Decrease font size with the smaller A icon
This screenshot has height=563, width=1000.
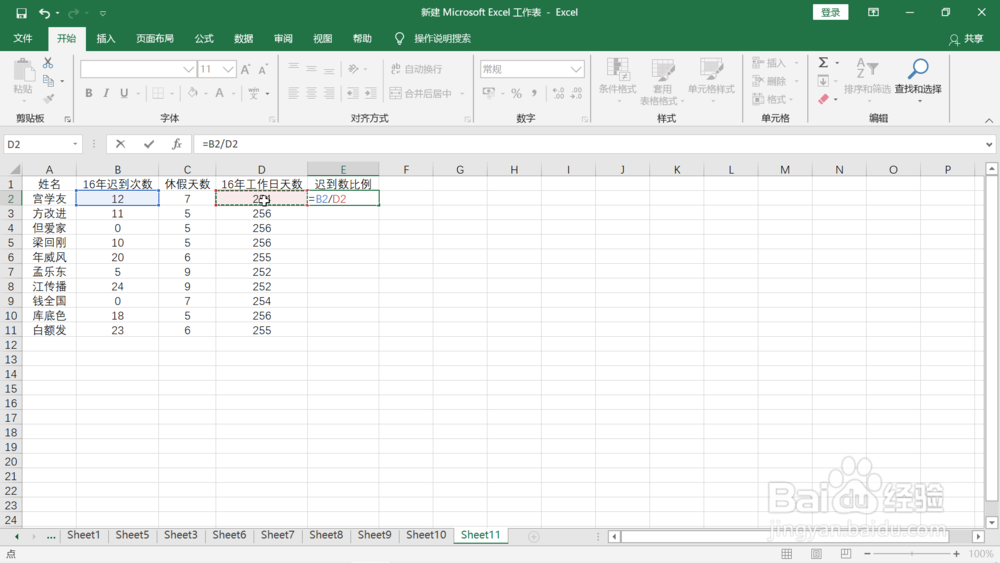[x=262, y=69]
